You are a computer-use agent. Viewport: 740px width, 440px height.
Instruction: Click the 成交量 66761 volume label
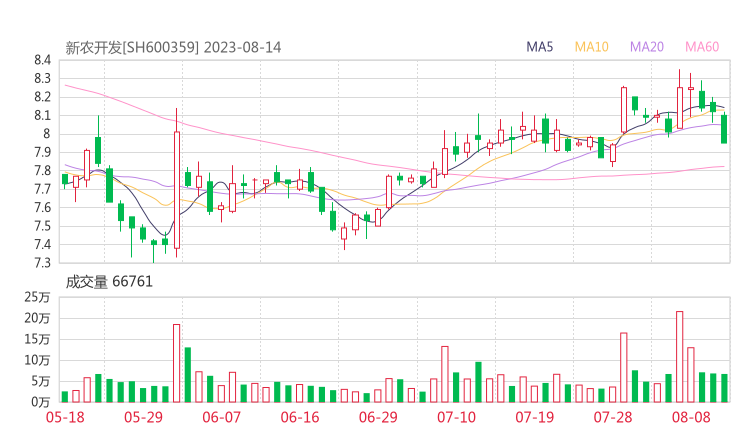(109, 282)
